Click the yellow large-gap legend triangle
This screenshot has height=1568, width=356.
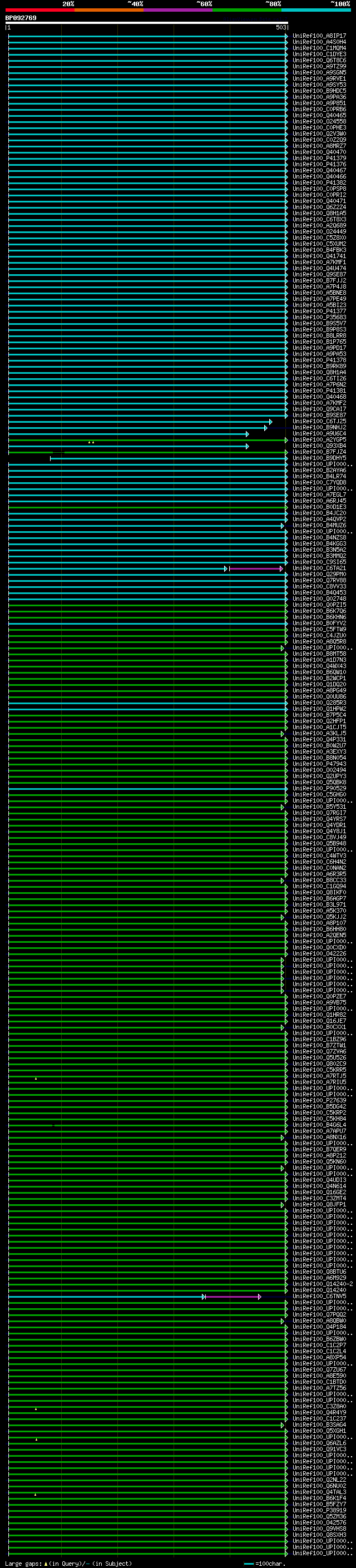[x=46, y=1563]
